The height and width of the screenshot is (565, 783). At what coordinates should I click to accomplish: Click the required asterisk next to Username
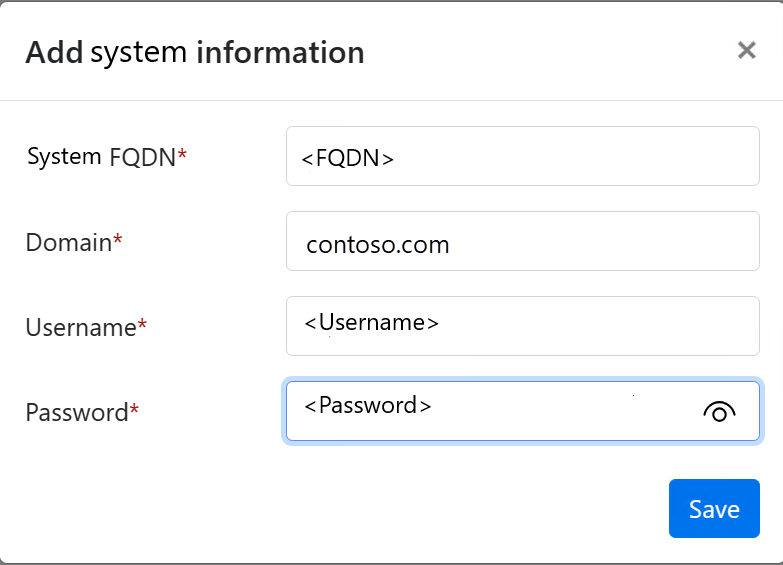click(142, 325)
